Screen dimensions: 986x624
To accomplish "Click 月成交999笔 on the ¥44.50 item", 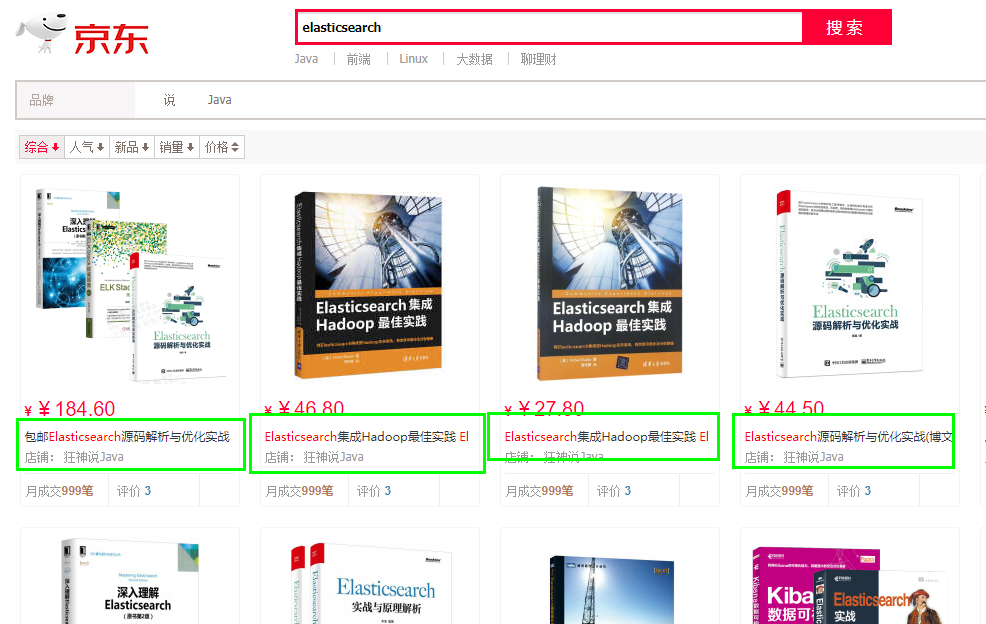I will [x=779, y=491].
